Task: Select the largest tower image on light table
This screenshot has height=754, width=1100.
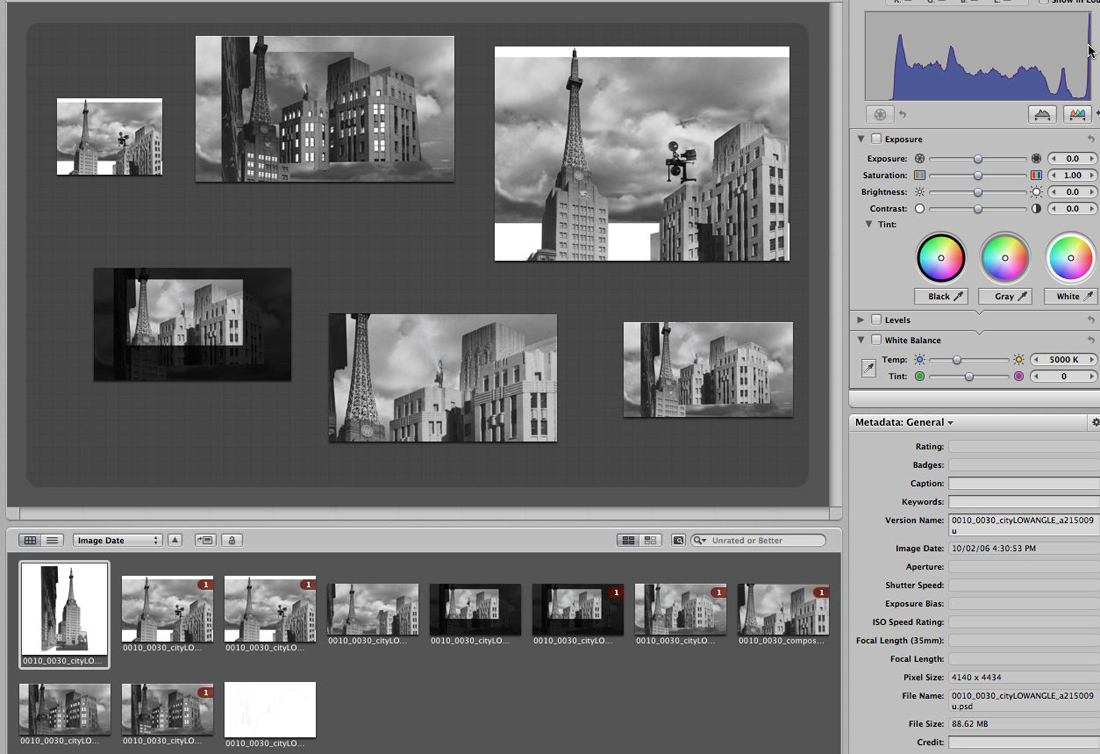Action: pos(642,154)
